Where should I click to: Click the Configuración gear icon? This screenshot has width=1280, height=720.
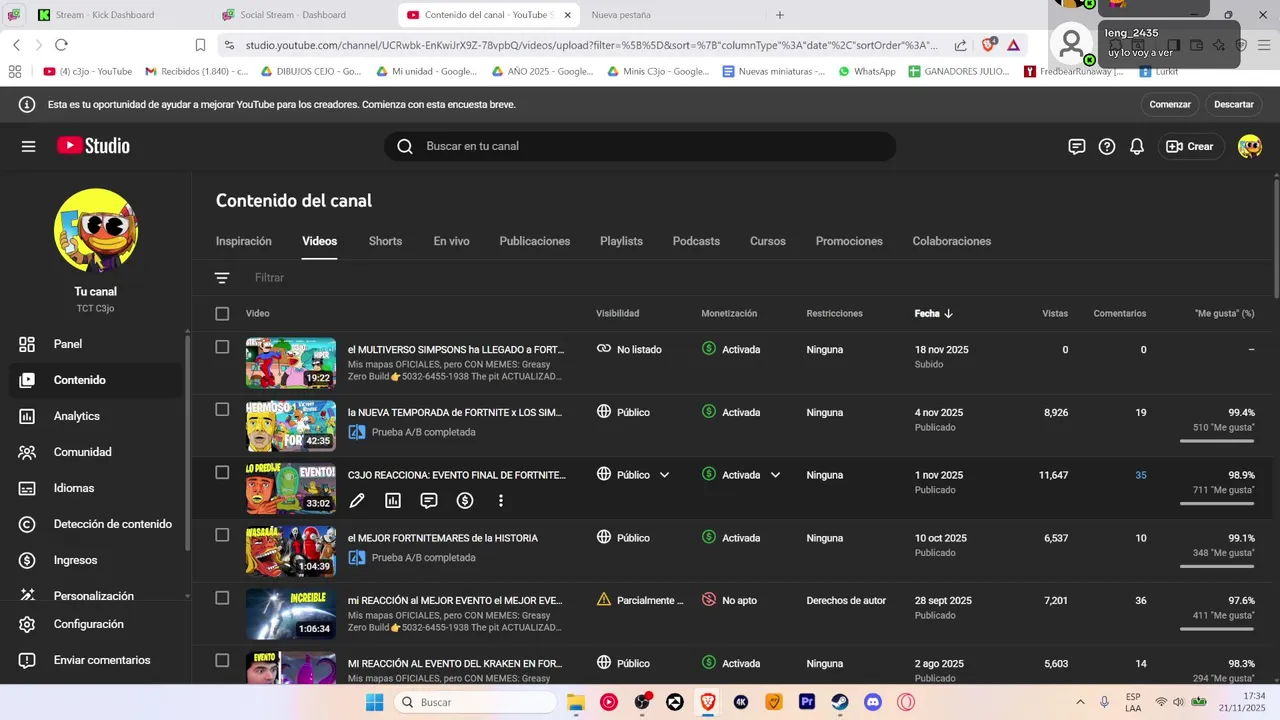tap(27, 624)
